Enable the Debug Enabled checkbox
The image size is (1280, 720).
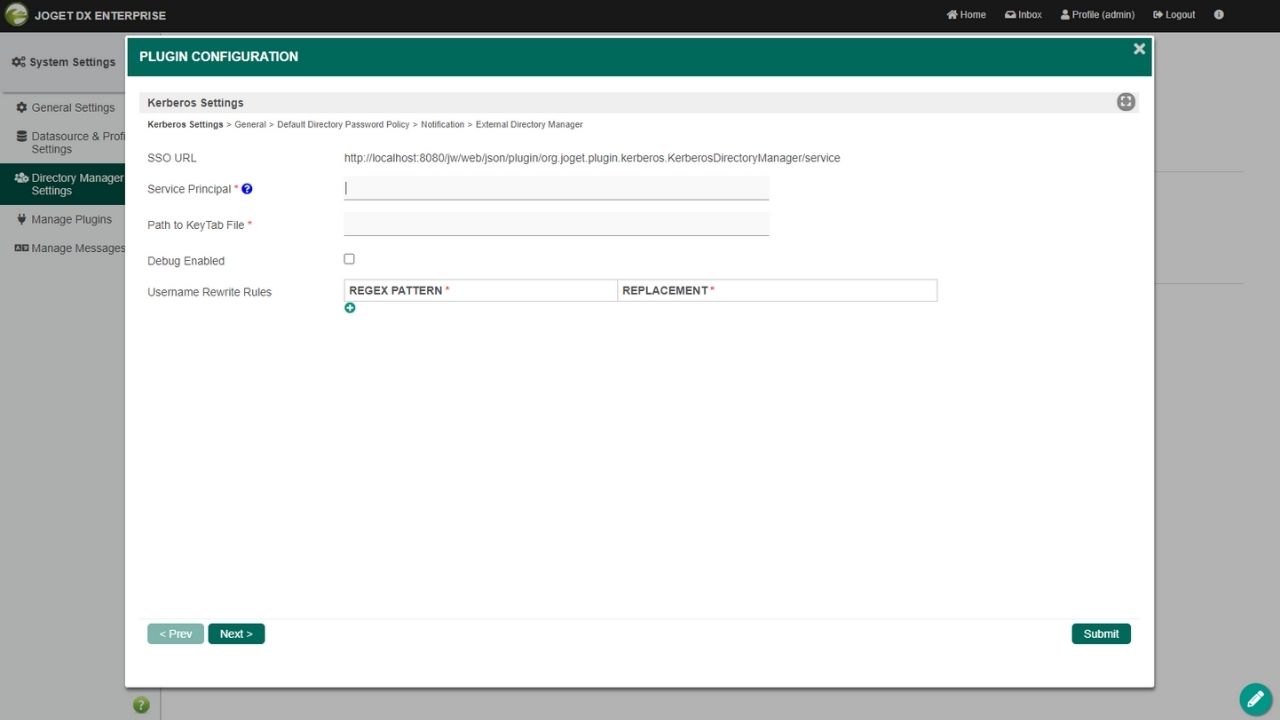pyautogui.click(x=349, y=259)
